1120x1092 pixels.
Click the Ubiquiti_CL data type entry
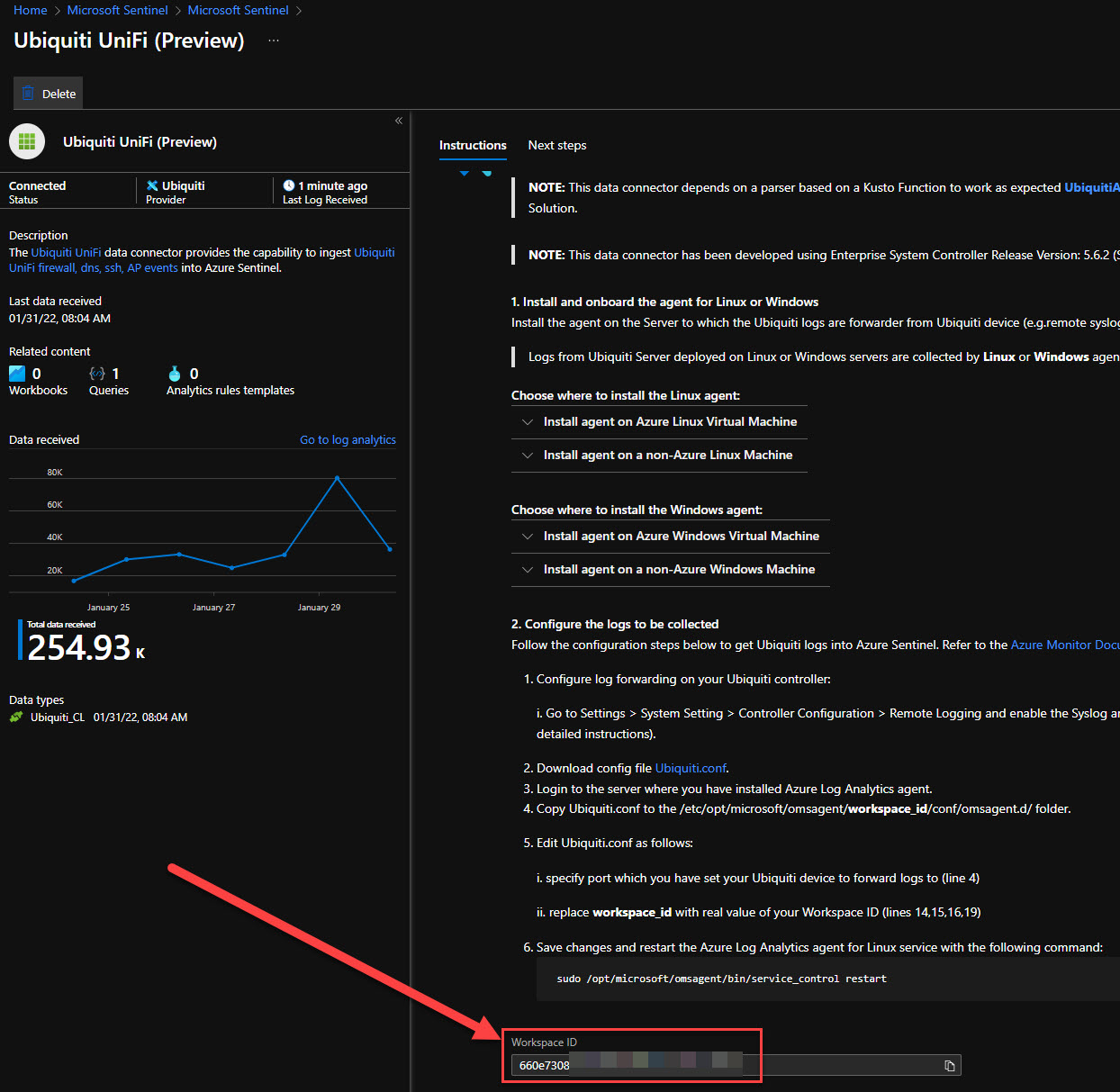pyautogui.click(x=58, y=717)
